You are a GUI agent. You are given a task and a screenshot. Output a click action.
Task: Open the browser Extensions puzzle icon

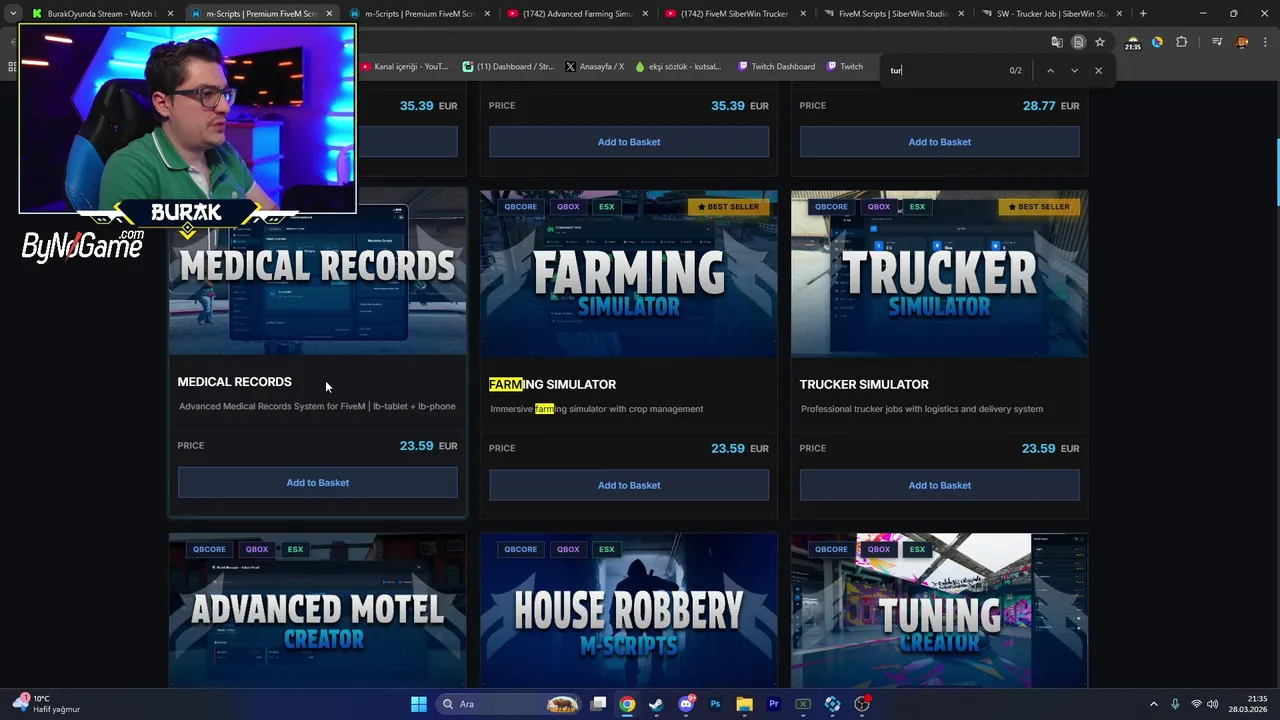pos(1182,42)
